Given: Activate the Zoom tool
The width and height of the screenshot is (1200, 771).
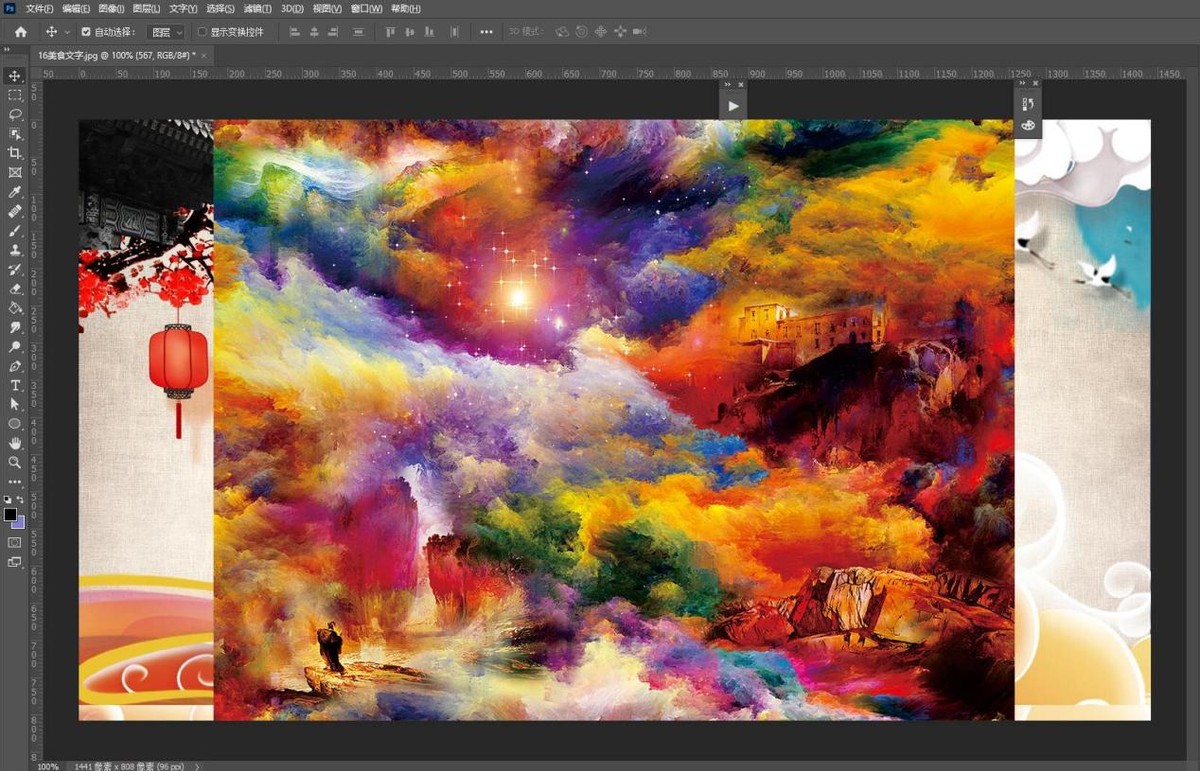Looking at the screenshot, I should pyautogui.click(x=15, y=462).
